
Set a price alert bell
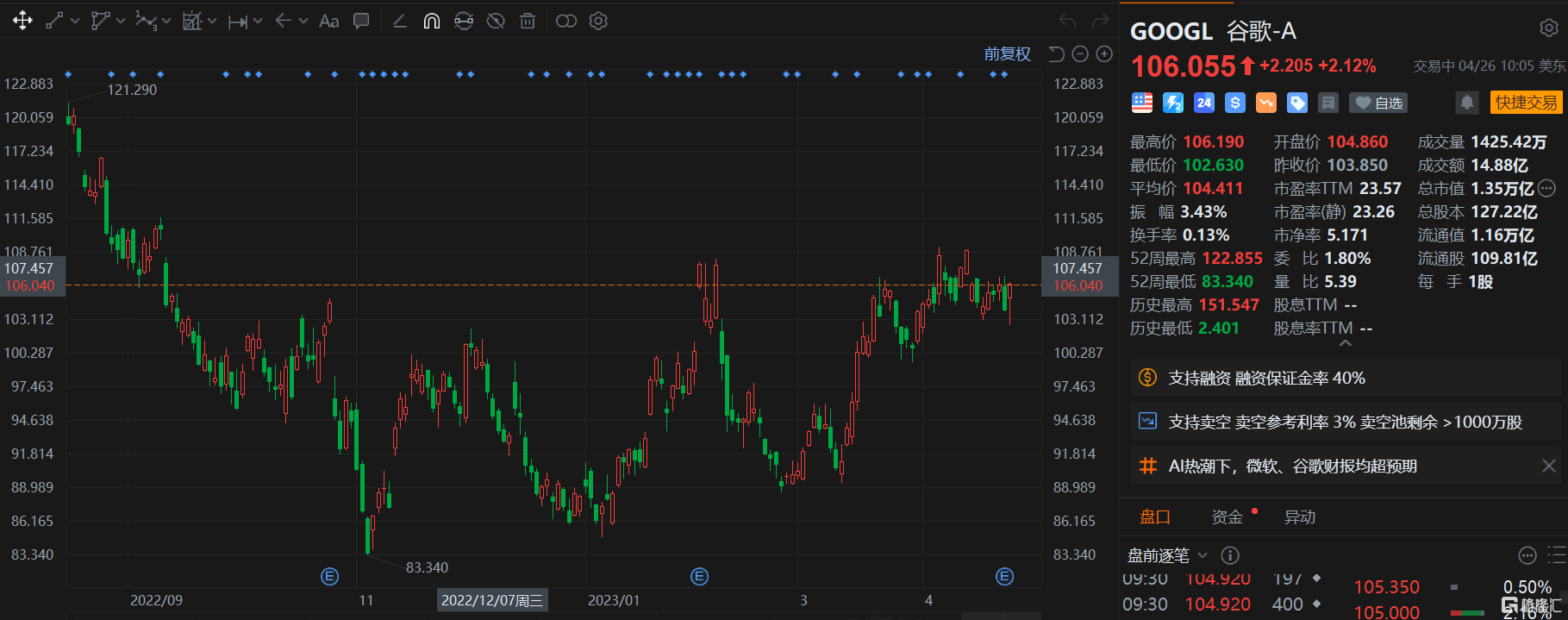pyautogui.click(x=1467, y=103)
